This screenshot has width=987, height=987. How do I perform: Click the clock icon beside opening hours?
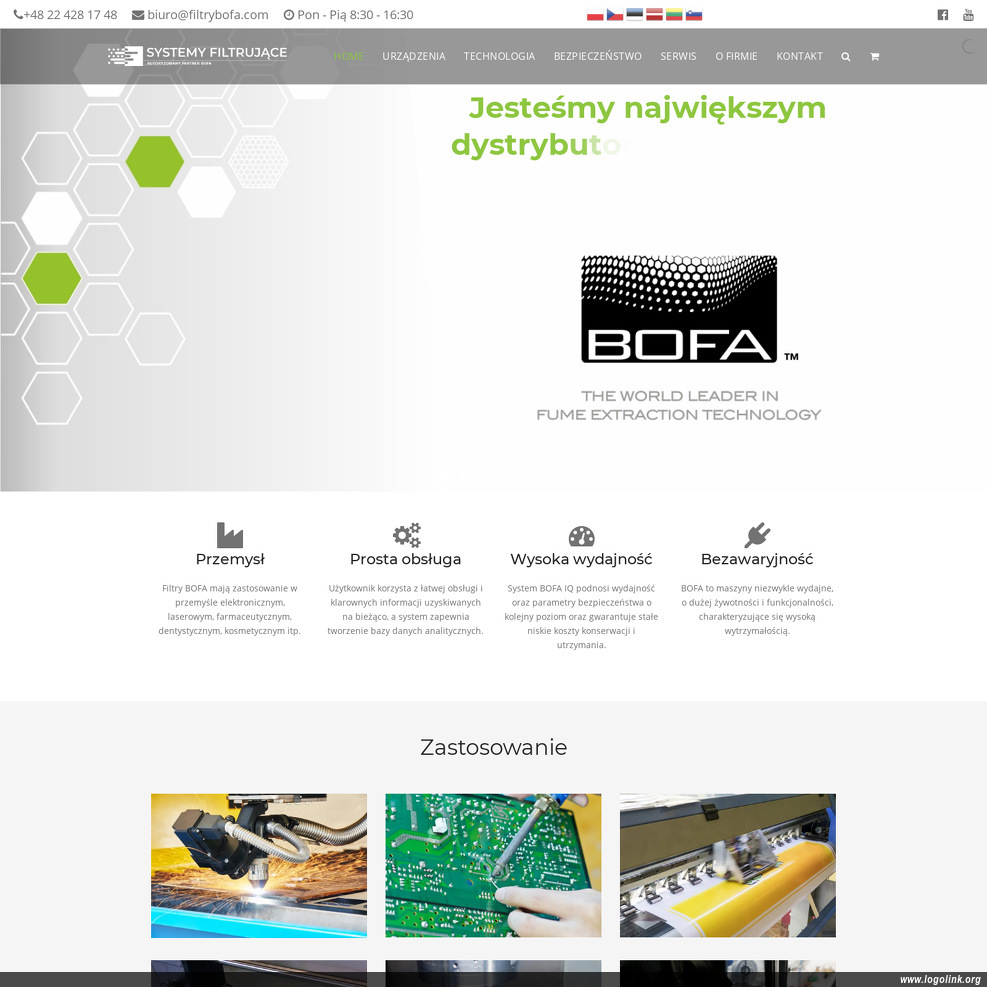pos(288,14)
